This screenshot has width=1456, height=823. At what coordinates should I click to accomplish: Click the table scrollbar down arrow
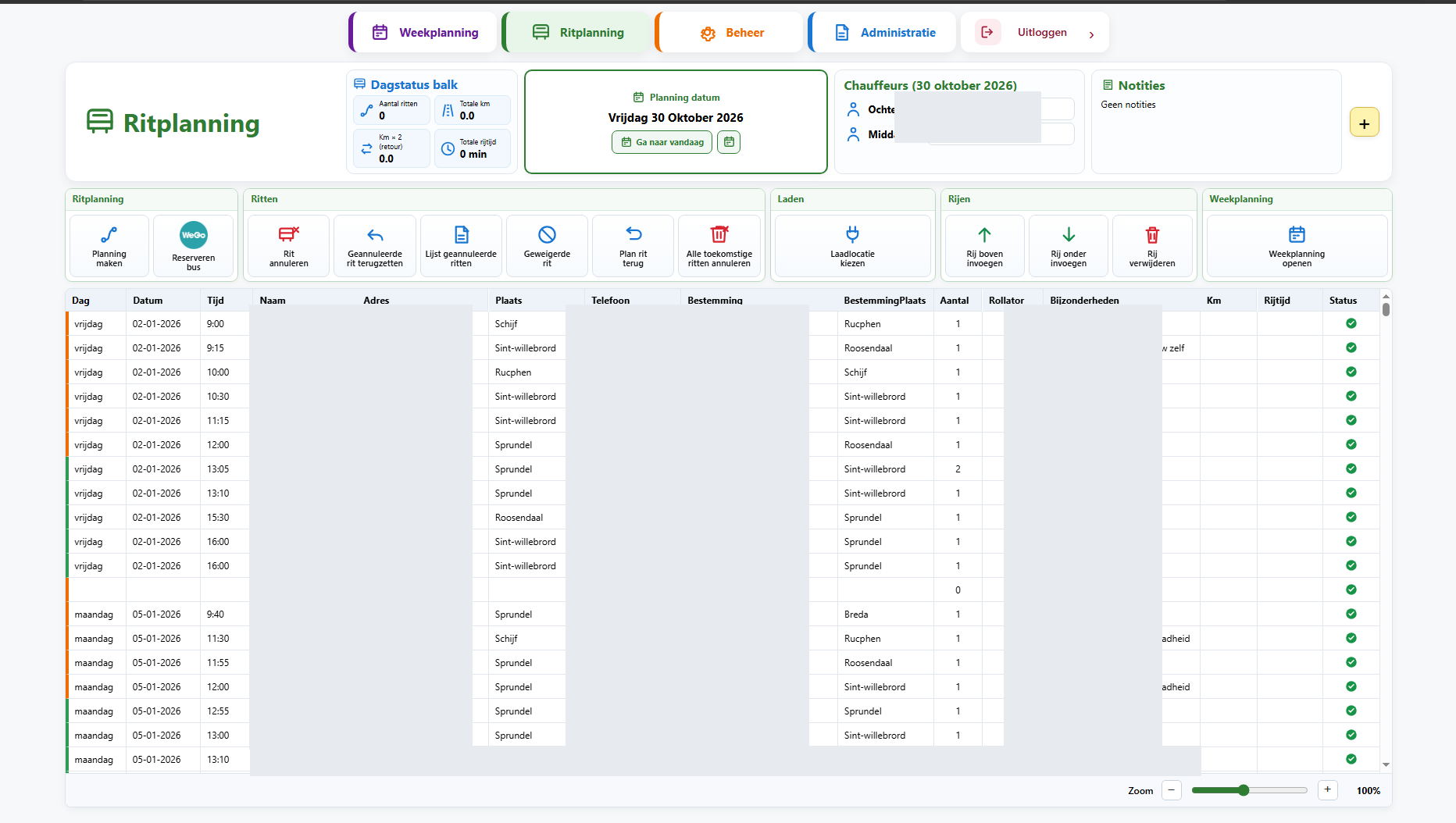click(1386, 764)
